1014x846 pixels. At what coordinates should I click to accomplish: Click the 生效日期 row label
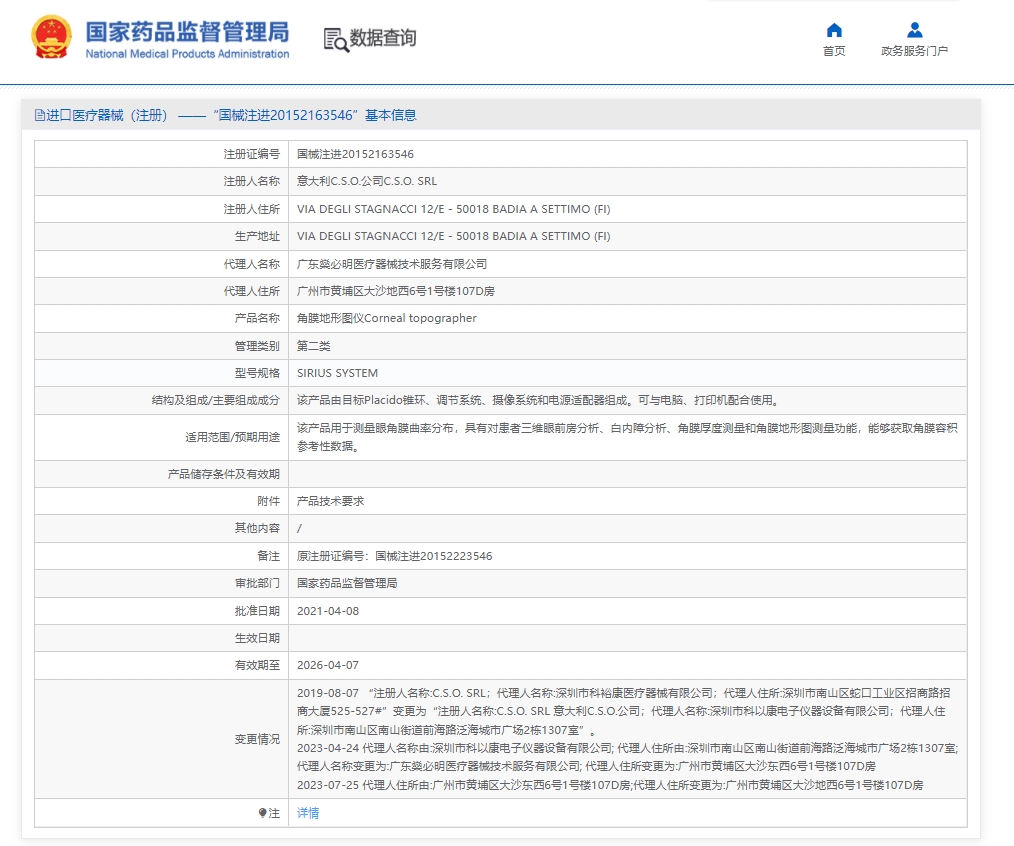pyautogui.click(x=257, y=638)
